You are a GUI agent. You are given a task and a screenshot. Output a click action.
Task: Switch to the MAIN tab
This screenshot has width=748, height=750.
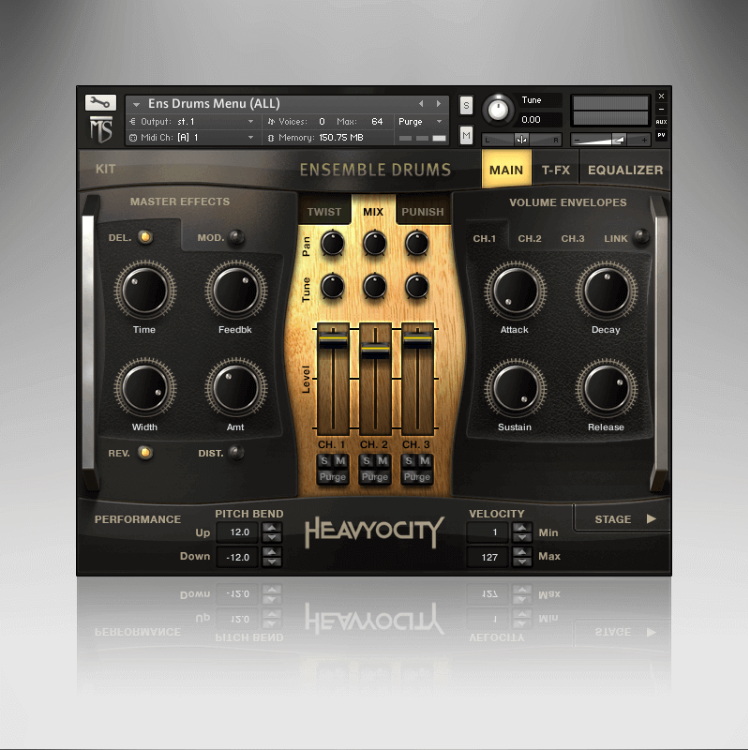pyautogui.click(x=506, y=170)
